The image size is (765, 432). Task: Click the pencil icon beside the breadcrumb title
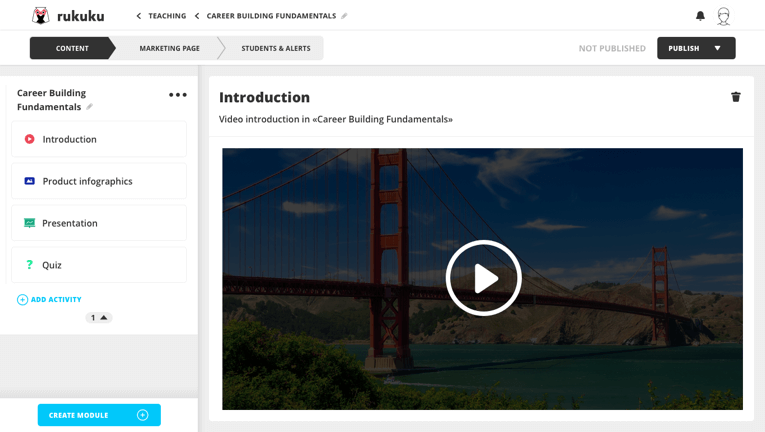tap(344, 16)
